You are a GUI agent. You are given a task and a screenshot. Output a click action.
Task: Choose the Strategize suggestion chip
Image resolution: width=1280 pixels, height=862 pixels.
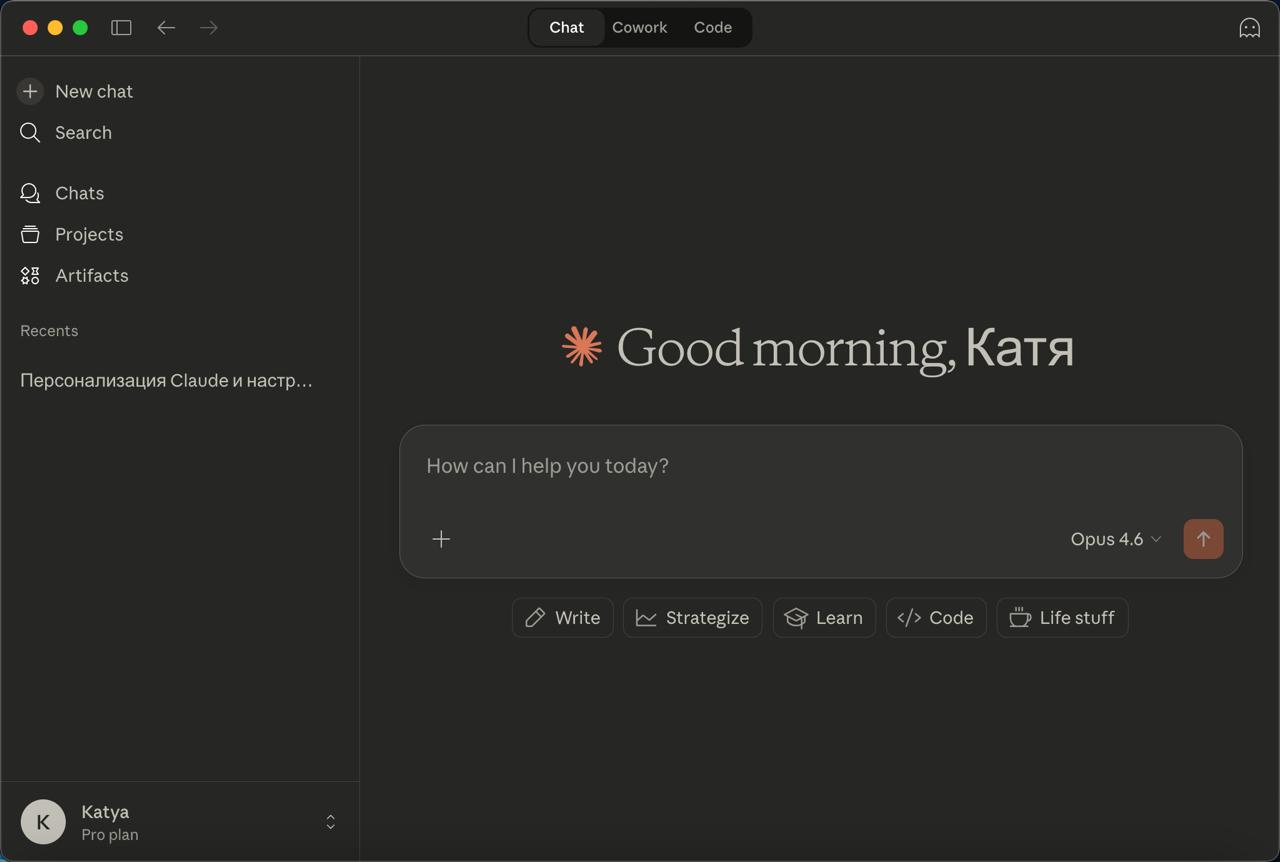point(693,618)
